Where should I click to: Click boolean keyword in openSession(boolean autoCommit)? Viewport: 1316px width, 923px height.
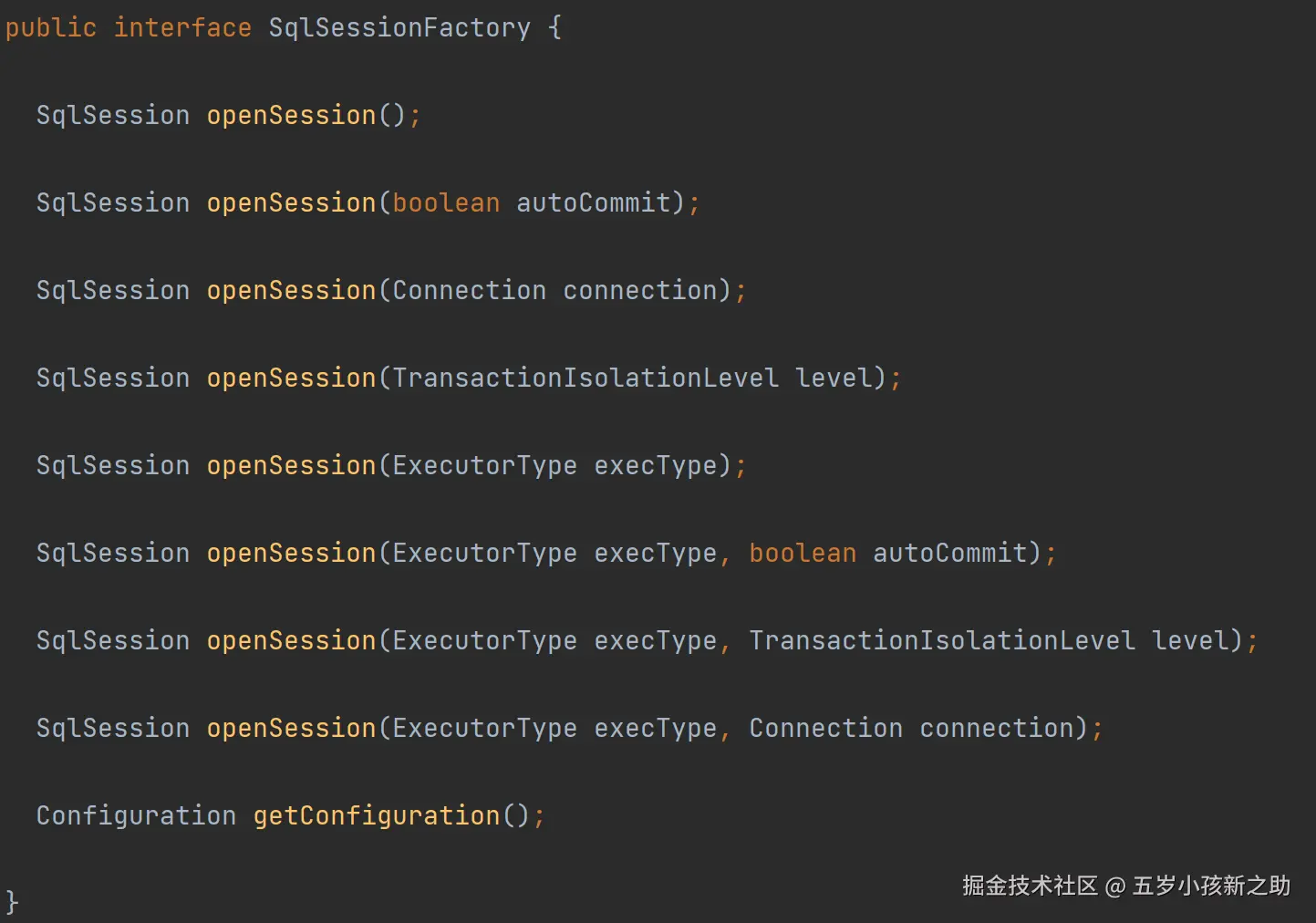[x=446, y=202]
